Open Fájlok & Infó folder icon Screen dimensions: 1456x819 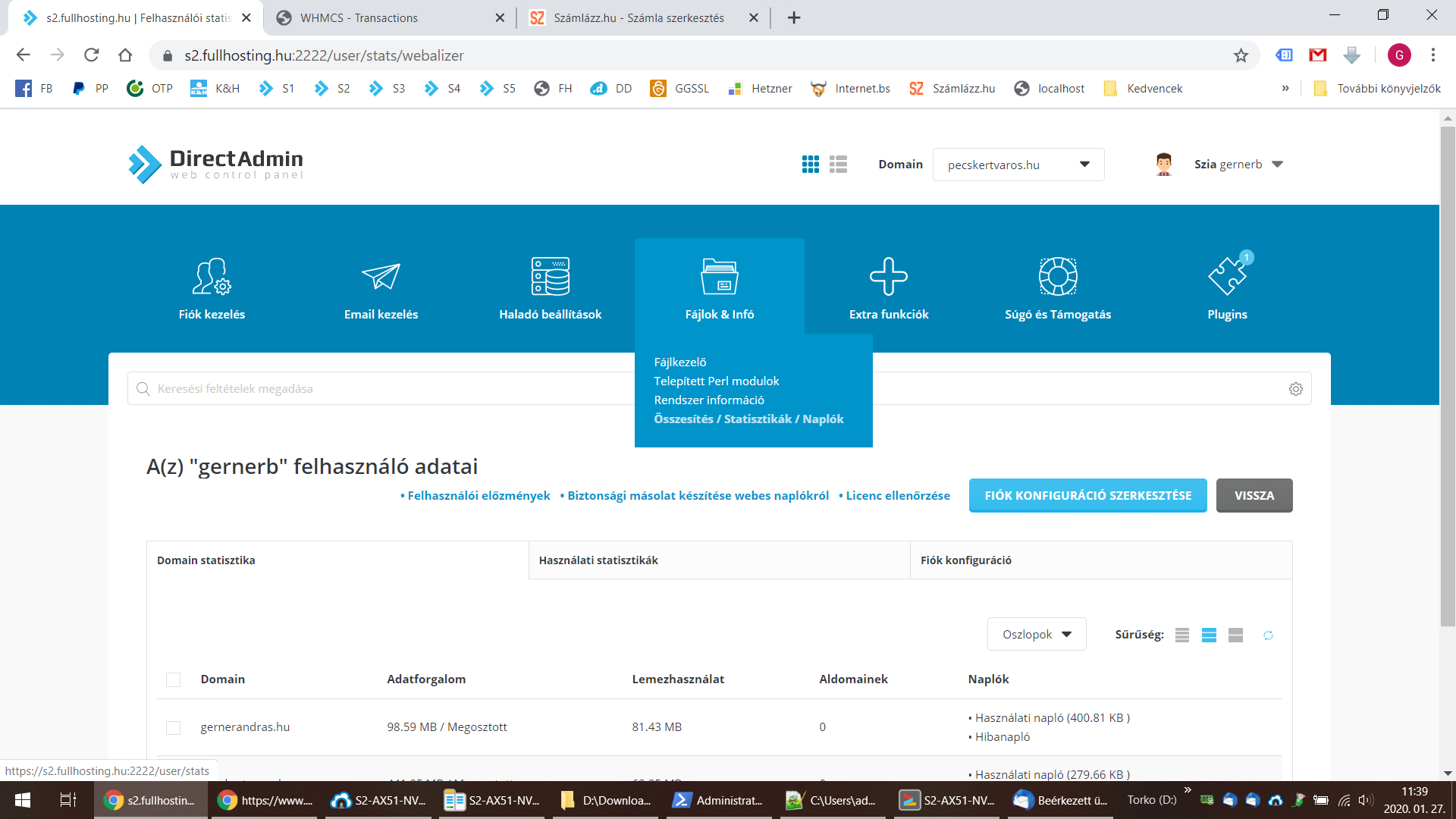(x=720, y=277)
